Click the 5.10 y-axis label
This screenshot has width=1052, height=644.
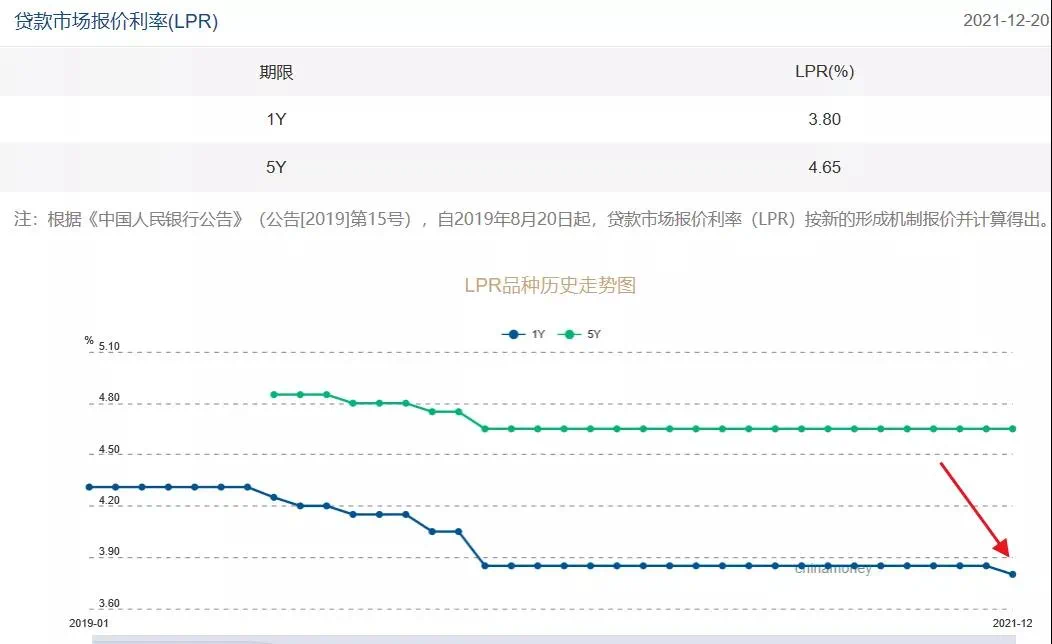tap(109, 346)
